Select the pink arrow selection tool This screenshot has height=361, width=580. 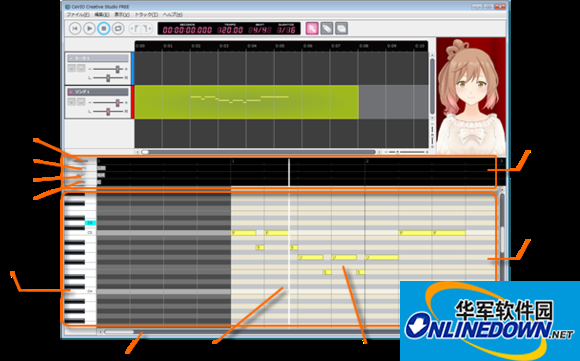click(312, 28)
